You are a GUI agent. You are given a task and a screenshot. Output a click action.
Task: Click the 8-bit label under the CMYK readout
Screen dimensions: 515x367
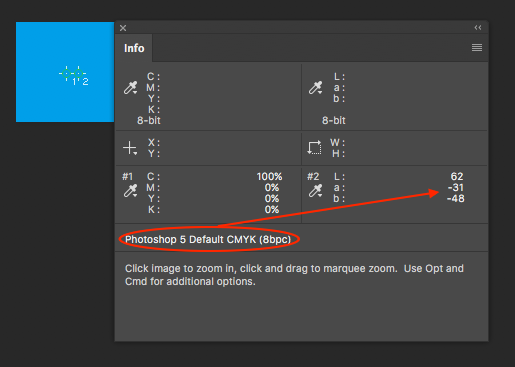pos(149,120)
